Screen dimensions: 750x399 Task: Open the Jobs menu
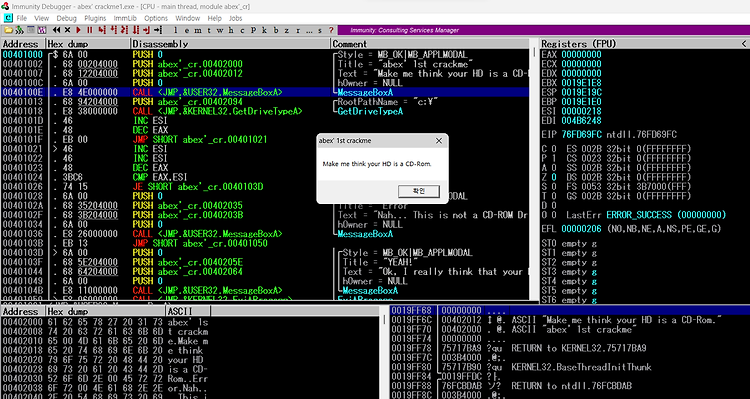235,18
